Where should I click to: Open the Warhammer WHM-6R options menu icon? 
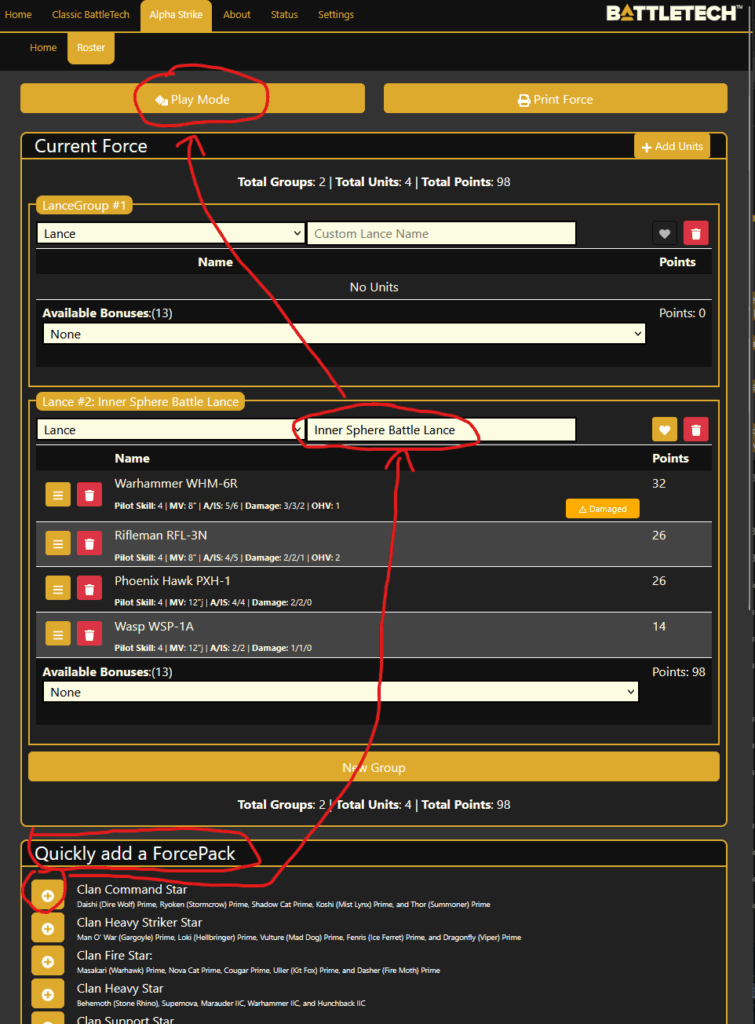(57, 496)
